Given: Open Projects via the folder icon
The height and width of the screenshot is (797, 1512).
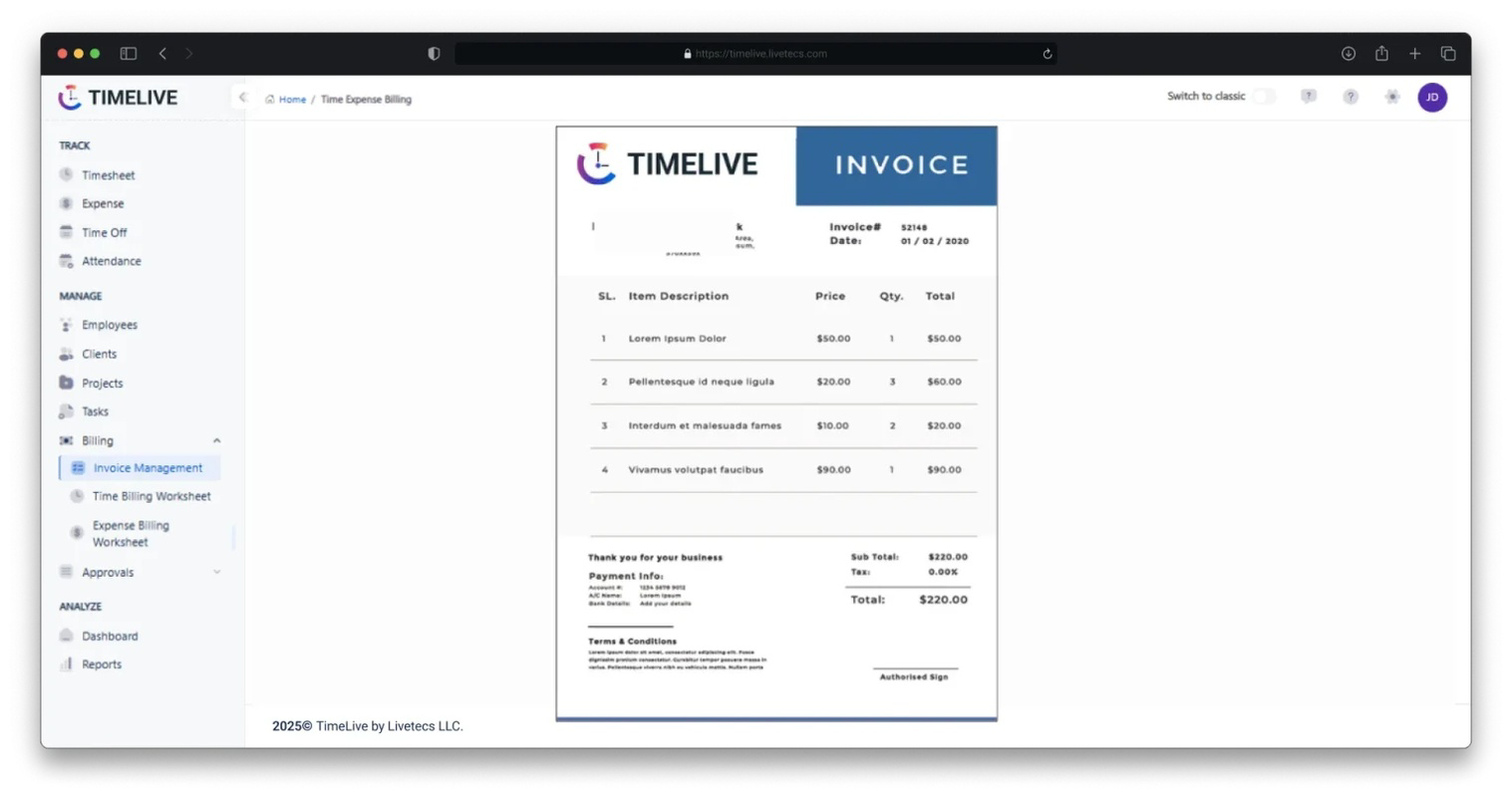Looking at the screenshot, I should (66, 383).
